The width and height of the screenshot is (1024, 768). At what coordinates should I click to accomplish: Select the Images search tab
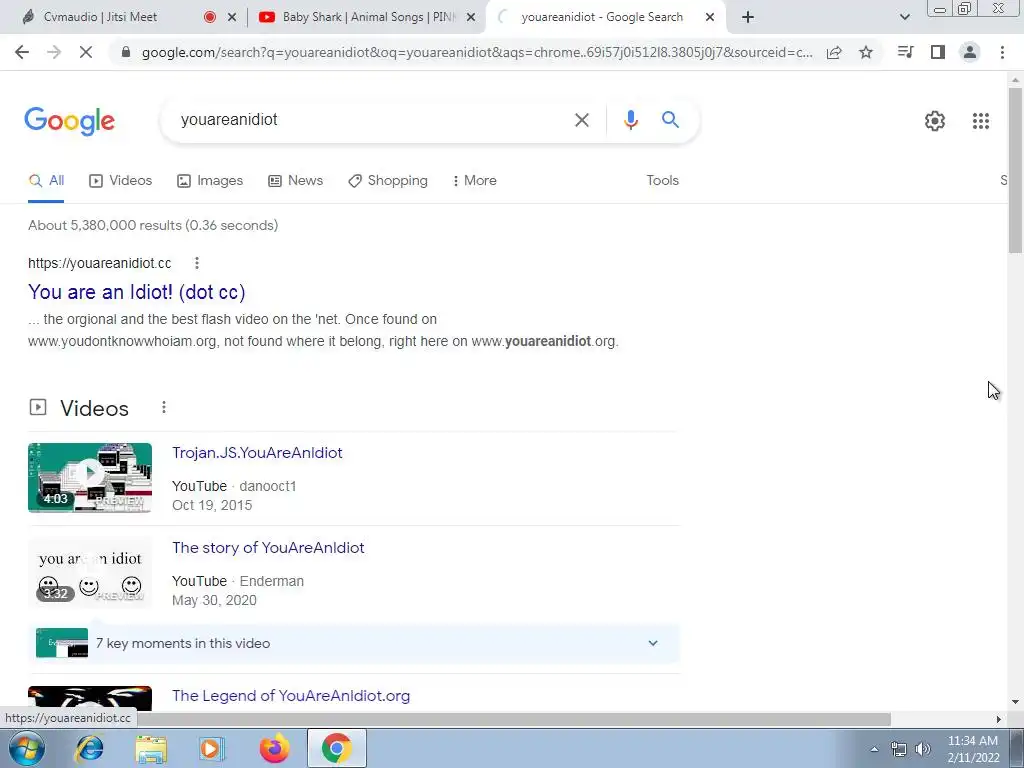coord(210,181)
